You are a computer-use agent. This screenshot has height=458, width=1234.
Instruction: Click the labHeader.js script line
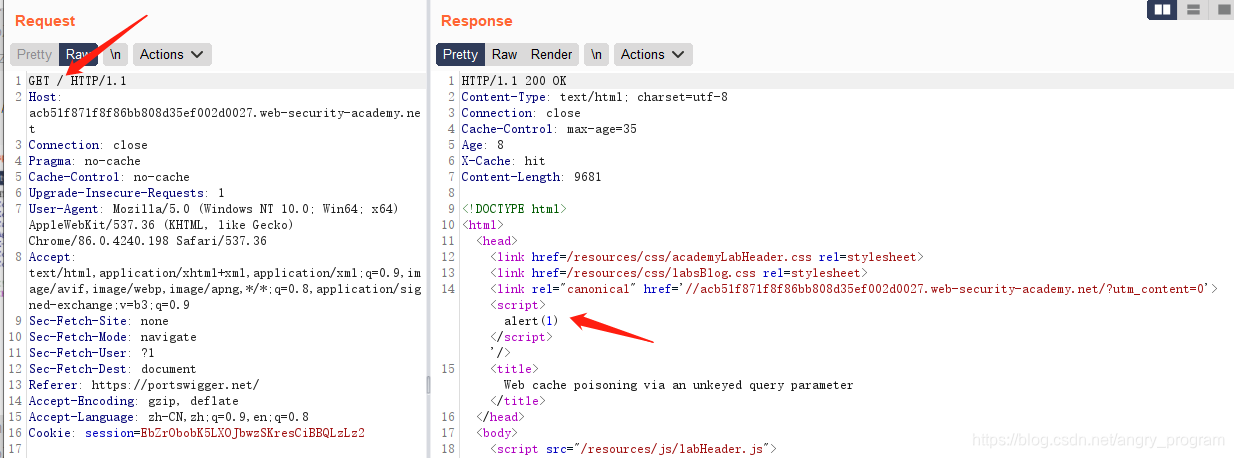click(x=633, y=449)
